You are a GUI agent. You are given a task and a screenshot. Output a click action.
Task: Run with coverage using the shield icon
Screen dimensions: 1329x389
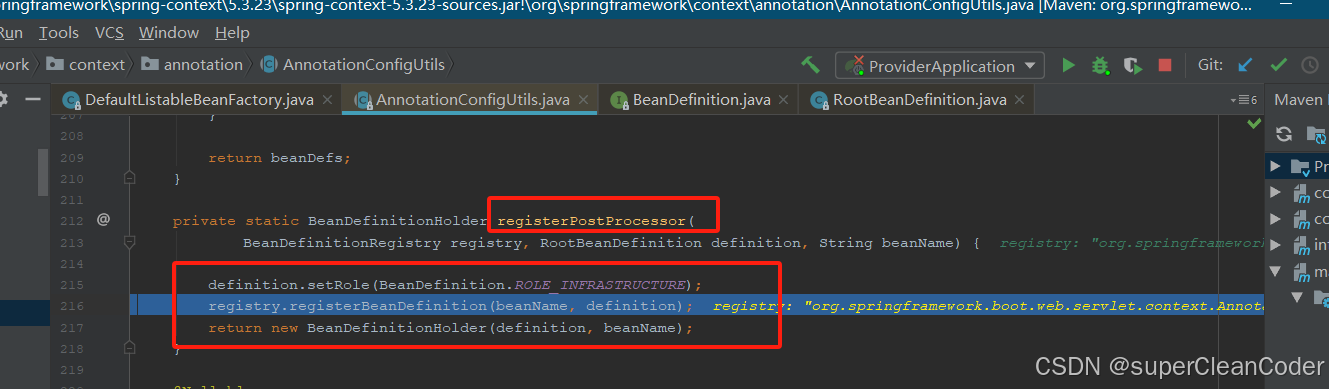coord(1132,65)
